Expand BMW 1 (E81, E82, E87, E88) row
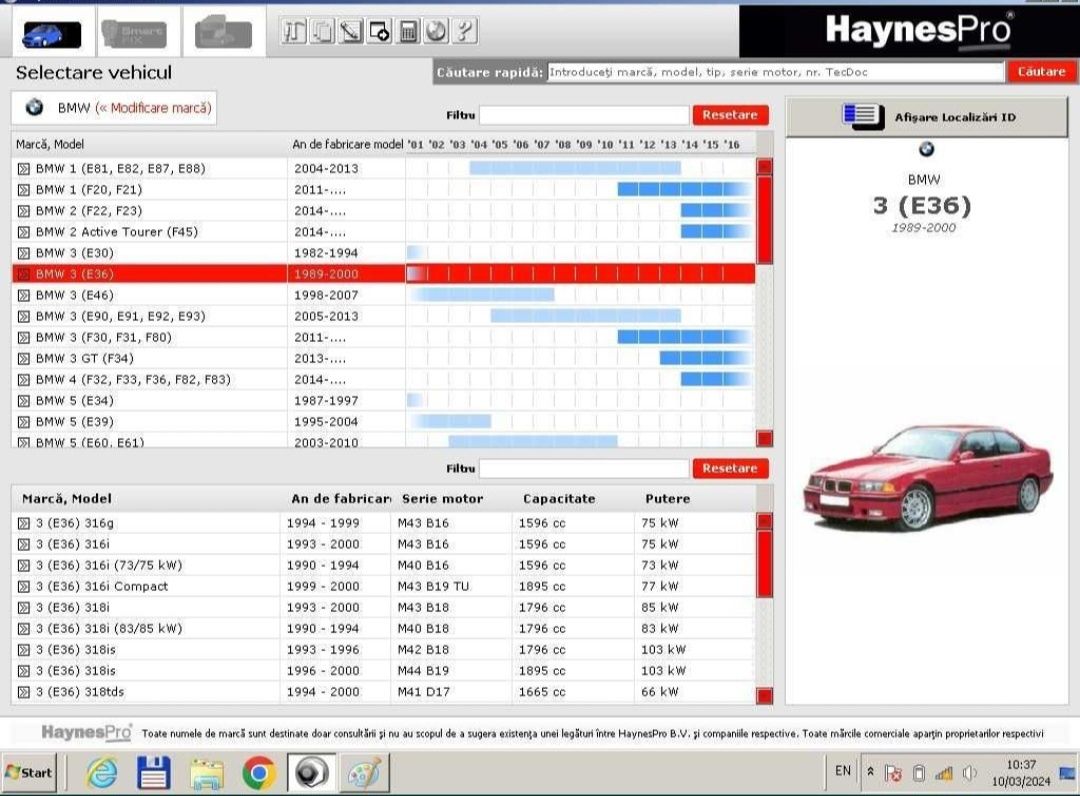 pos(24,169)
